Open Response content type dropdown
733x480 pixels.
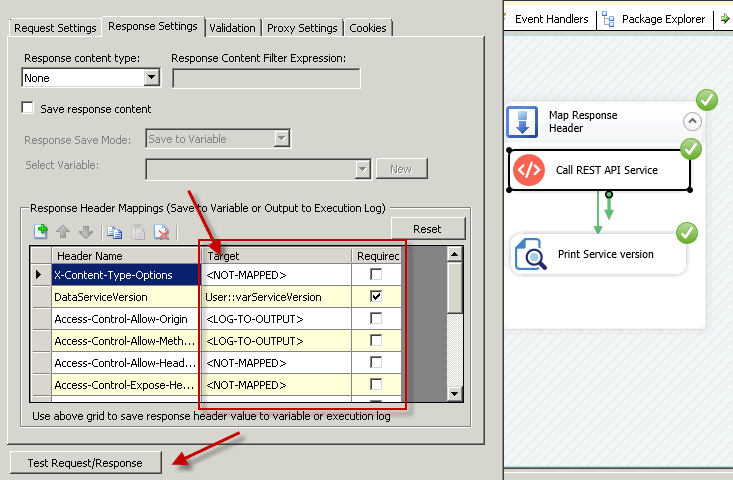click(x=151, y=78)
